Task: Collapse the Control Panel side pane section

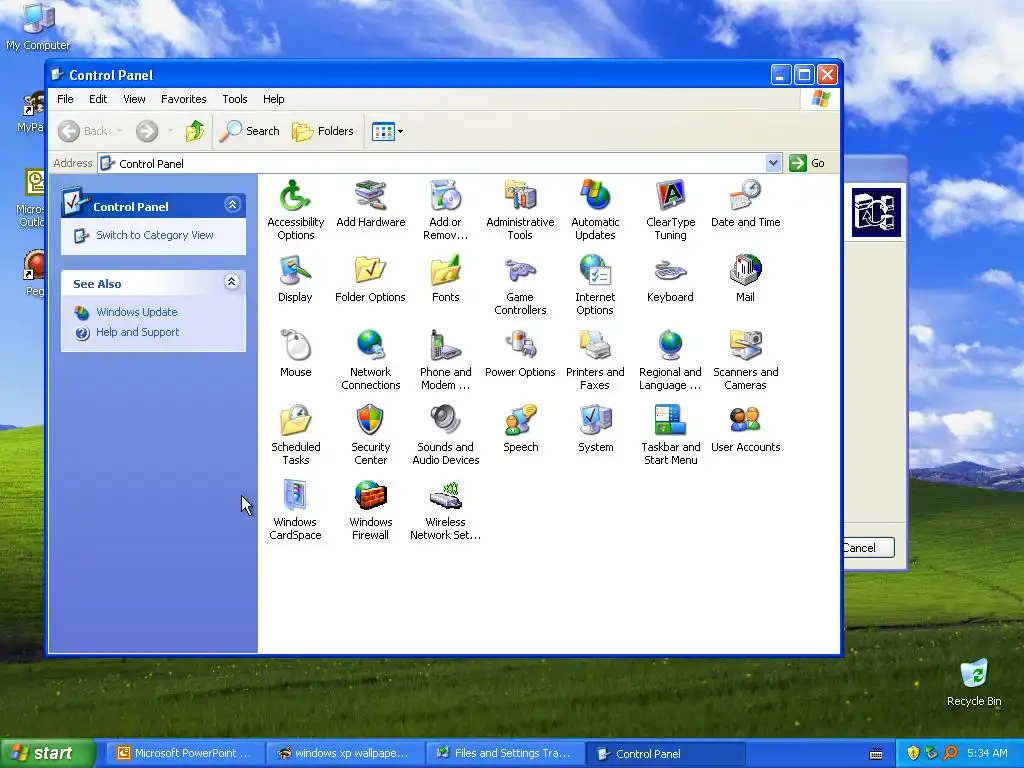Action: [x=232, y=205]
